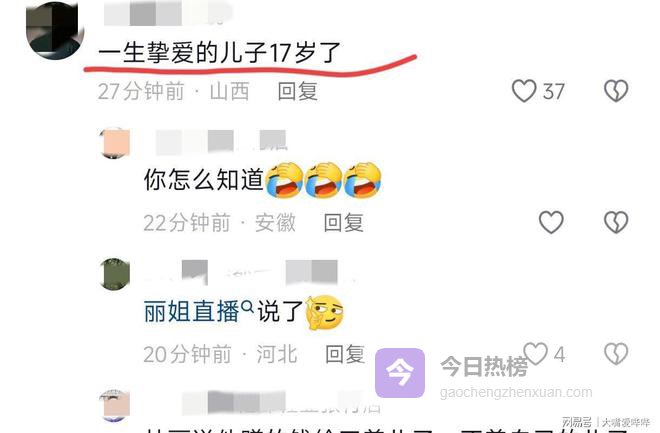Open the 丽姐直播 search link
Viewport: 660px width, 433px height.
click(x=192, y=312)
